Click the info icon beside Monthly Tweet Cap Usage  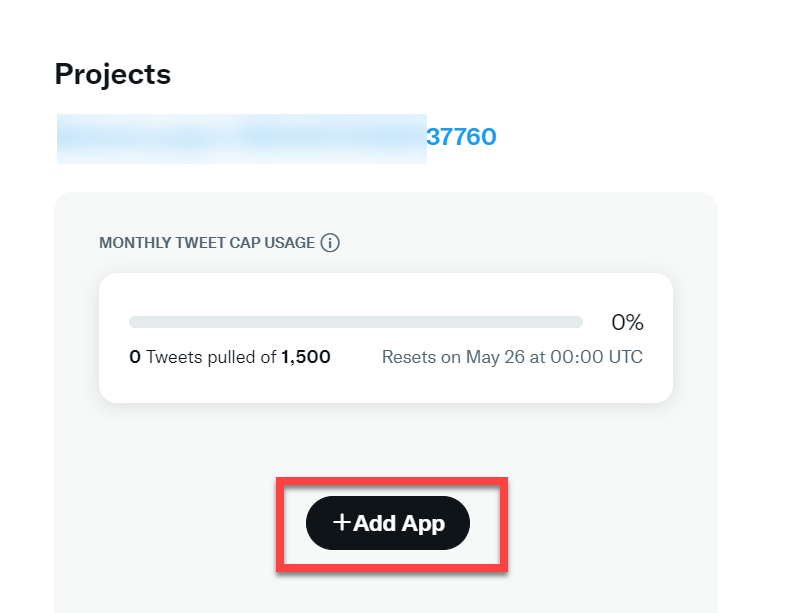pyautogui.click(x=330, y=243)
